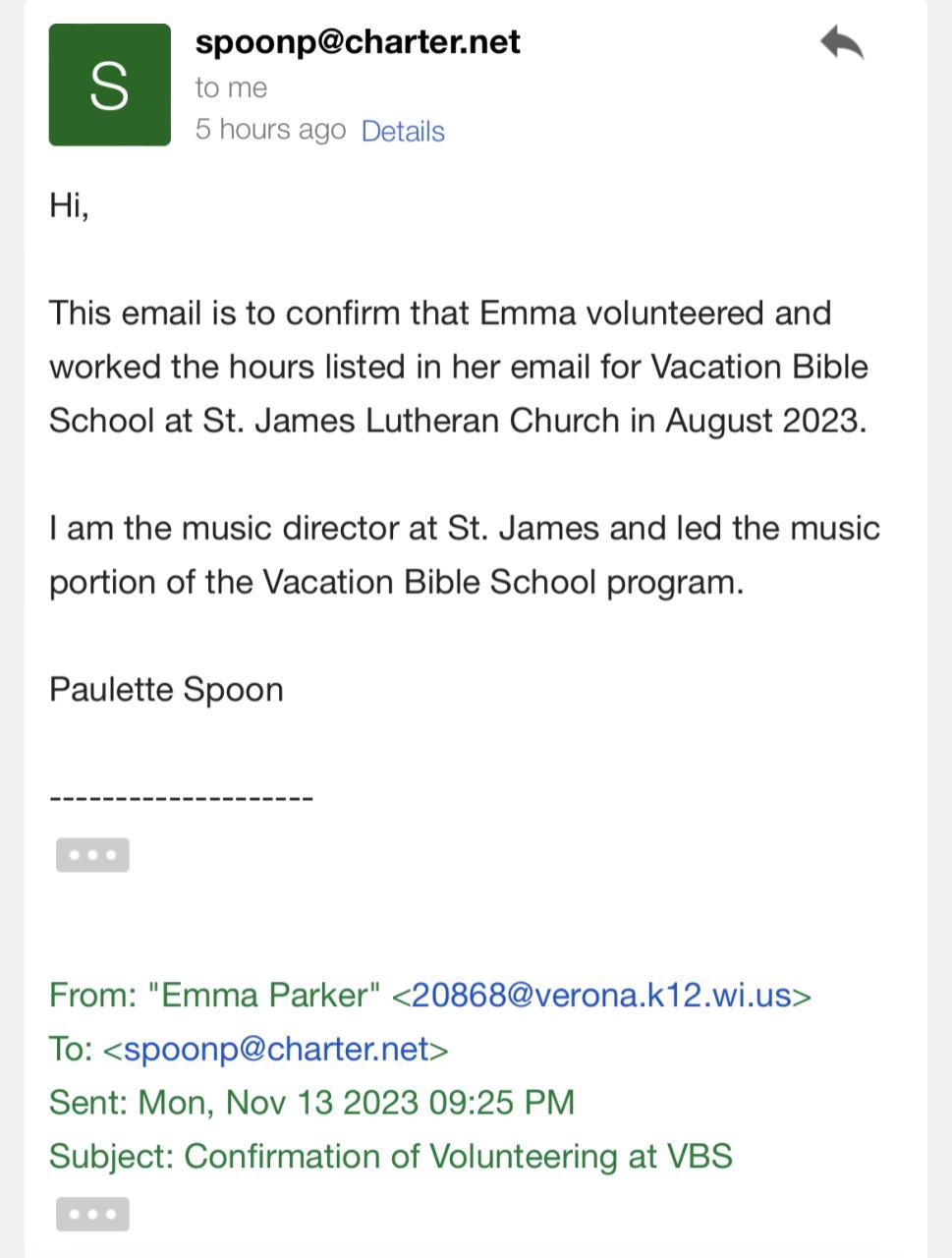The width and height of the screenshot is (952, 1258).
Task: Tap the Sent date line
Action: 311,1102
